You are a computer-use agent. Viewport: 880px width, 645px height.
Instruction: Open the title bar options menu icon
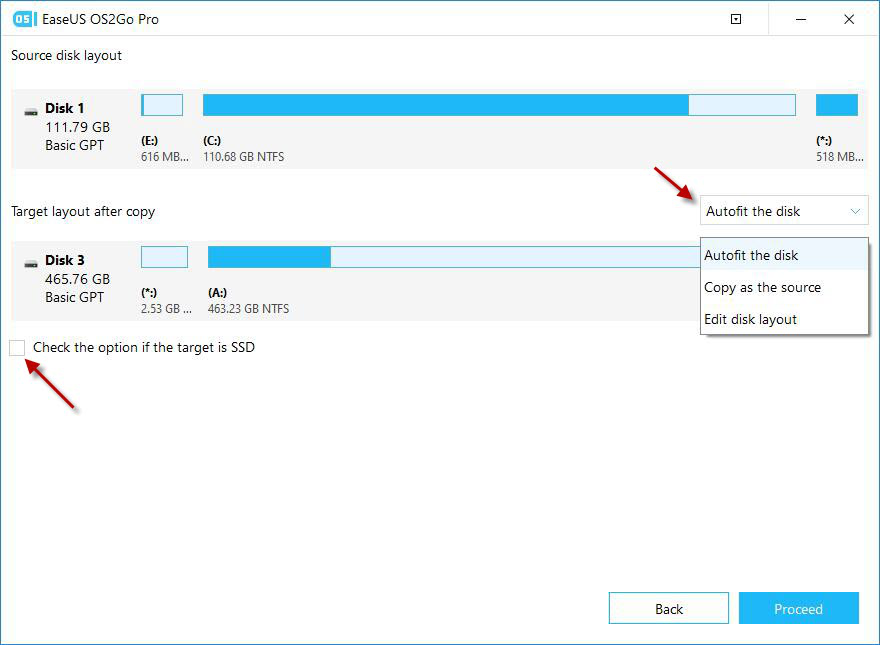point(736,19)
